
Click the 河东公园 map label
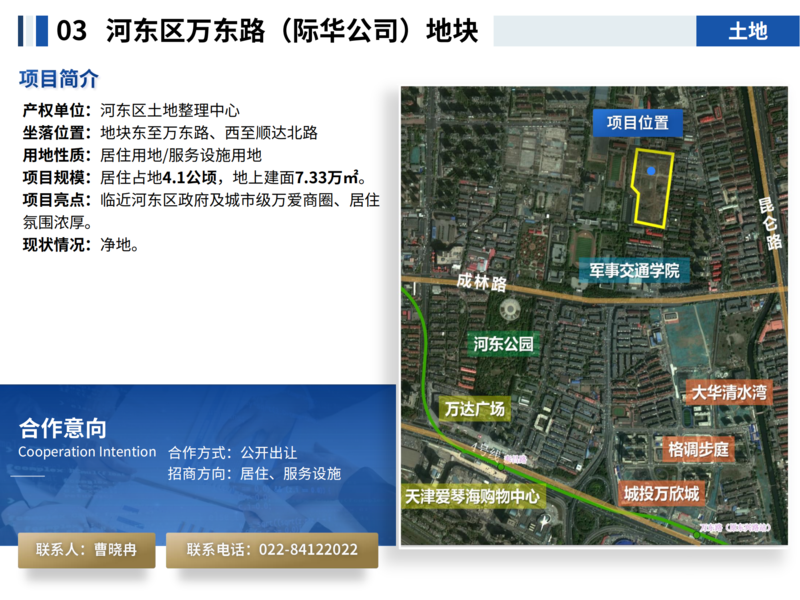tap(503, 343)
